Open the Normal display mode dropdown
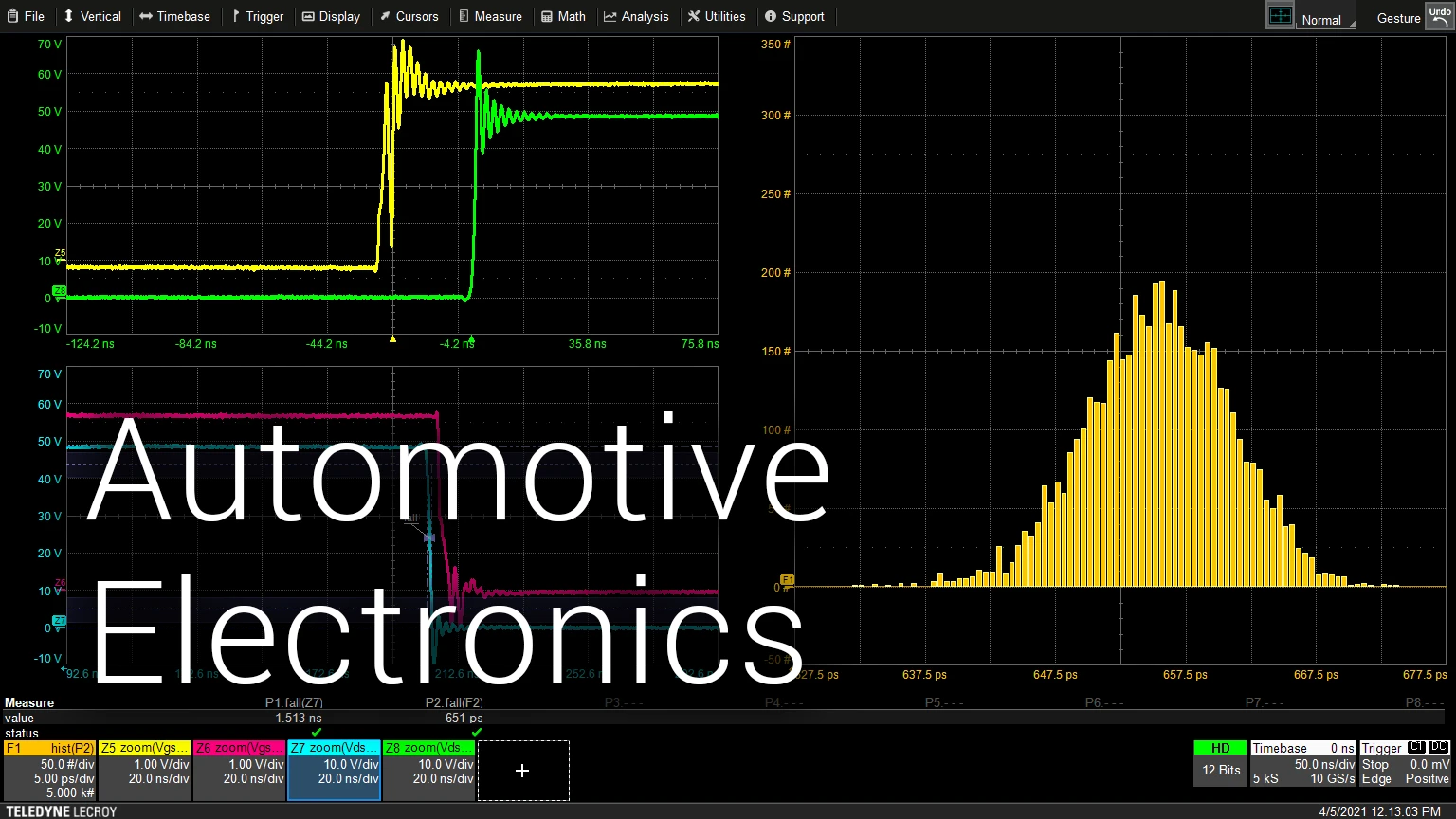1456x819 pixels. coord(1326,20)
